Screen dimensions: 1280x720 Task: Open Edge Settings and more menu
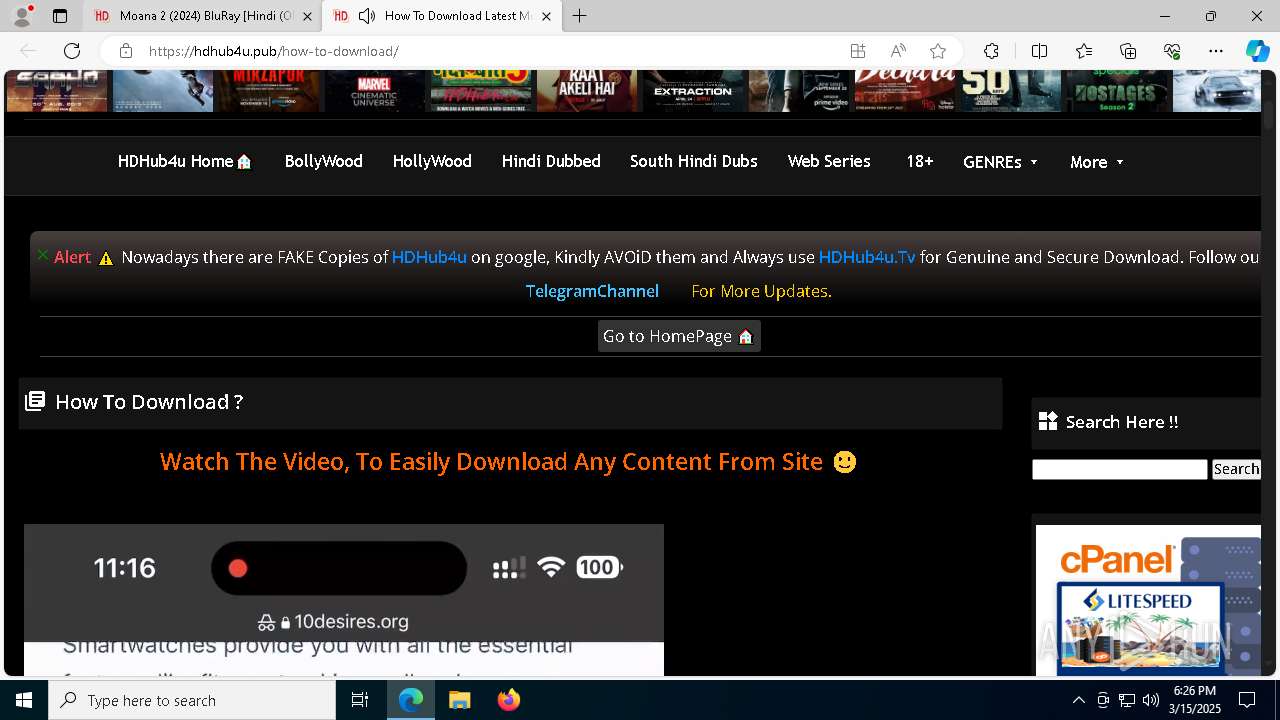pyautogui.click(x=1216, y=51)
